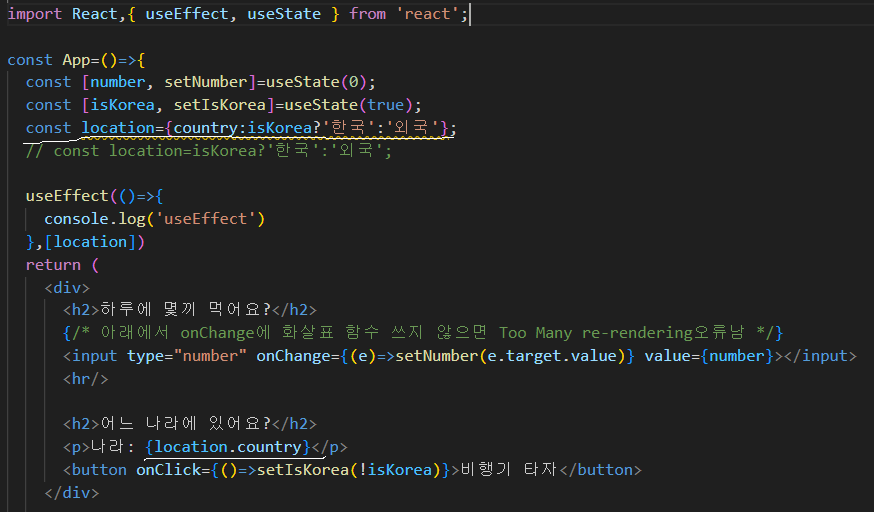This screenshot has width=874, height=512.
Task: Click 'true' in useState(true)
Action: (x=385, y=105)
